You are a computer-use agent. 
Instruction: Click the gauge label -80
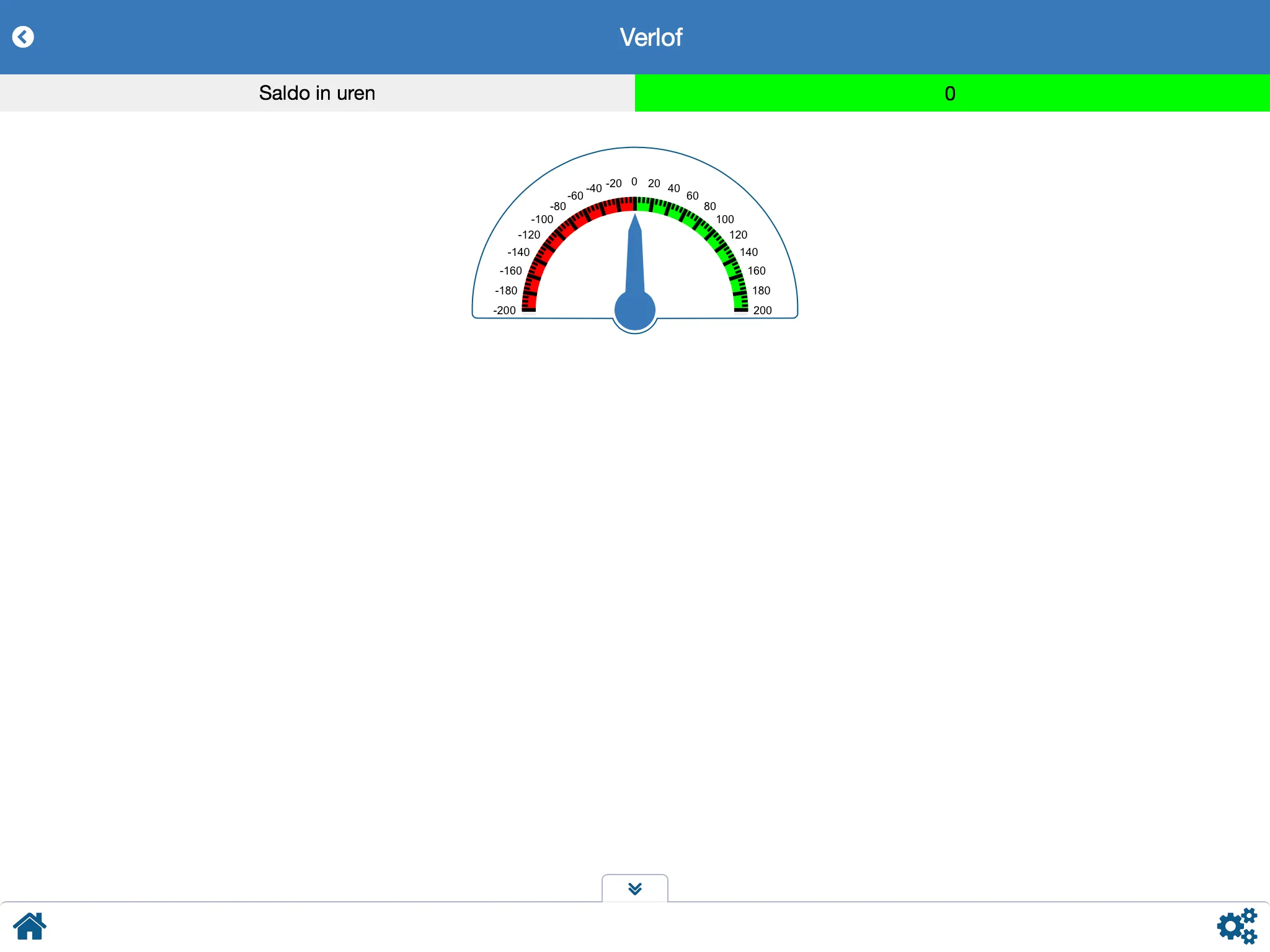click(558, 206)
